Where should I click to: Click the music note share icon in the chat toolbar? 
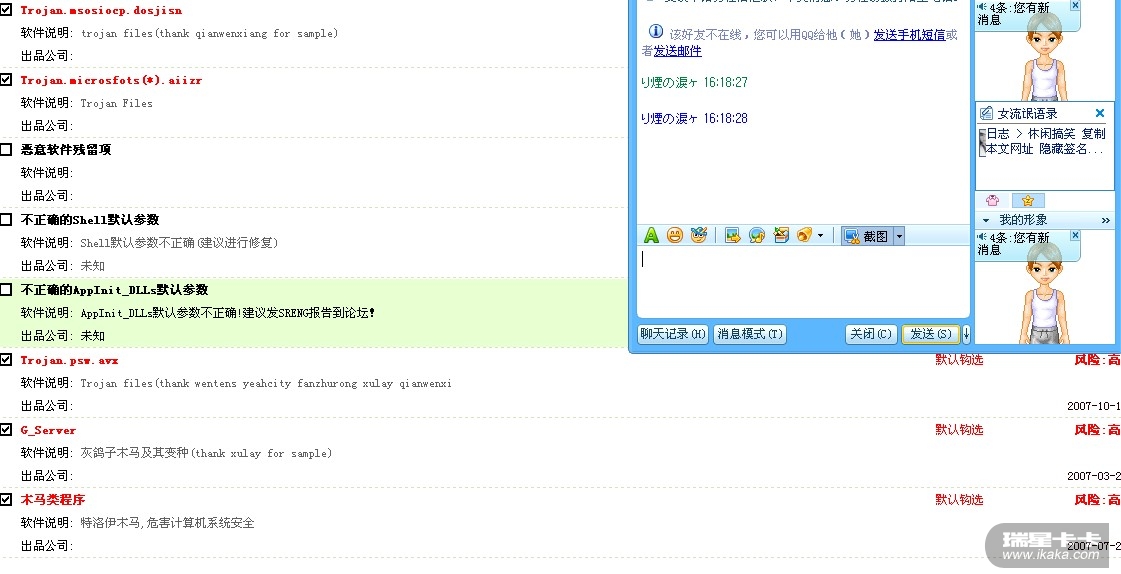(x=756, y=235)
